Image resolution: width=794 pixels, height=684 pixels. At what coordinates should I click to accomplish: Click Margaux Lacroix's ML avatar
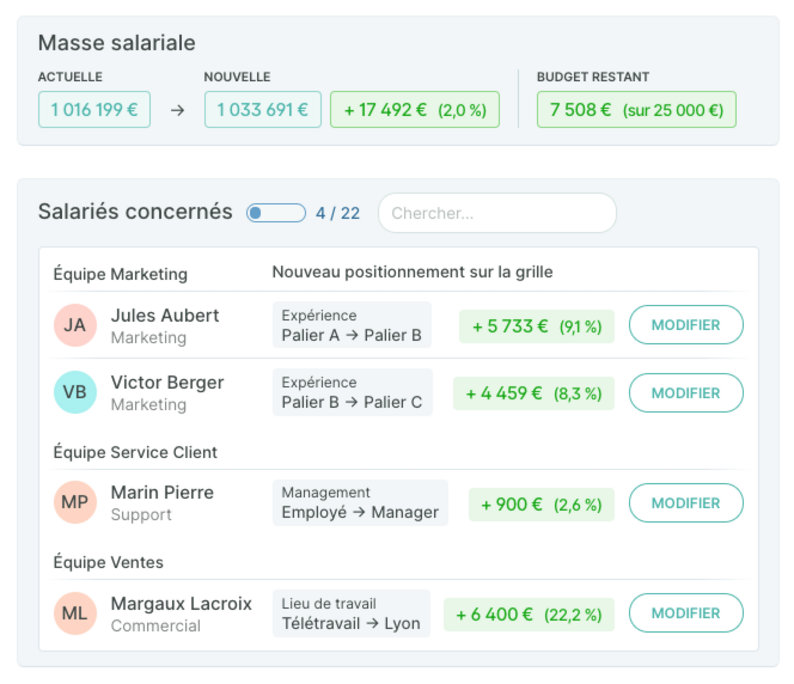(x=75, y=613)
